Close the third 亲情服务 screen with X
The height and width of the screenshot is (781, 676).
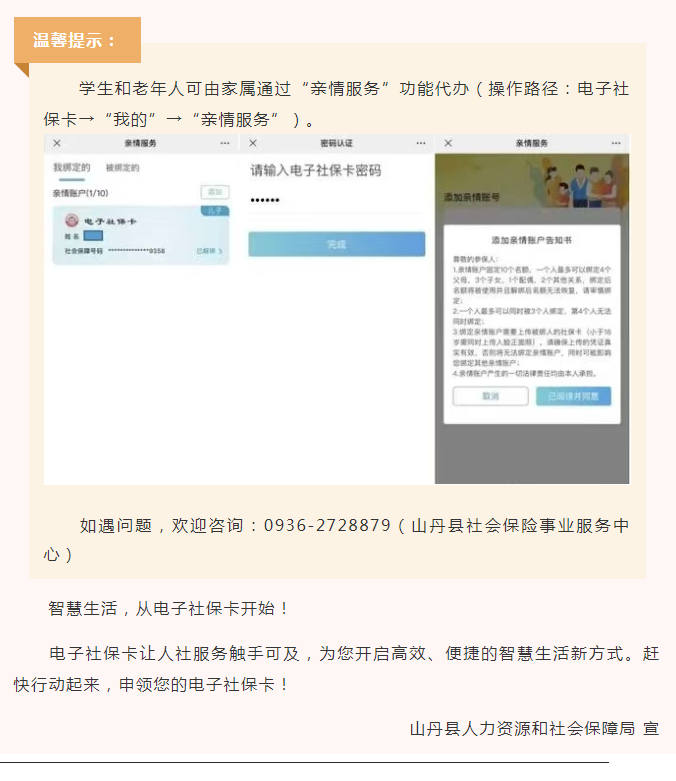point(448,143)
